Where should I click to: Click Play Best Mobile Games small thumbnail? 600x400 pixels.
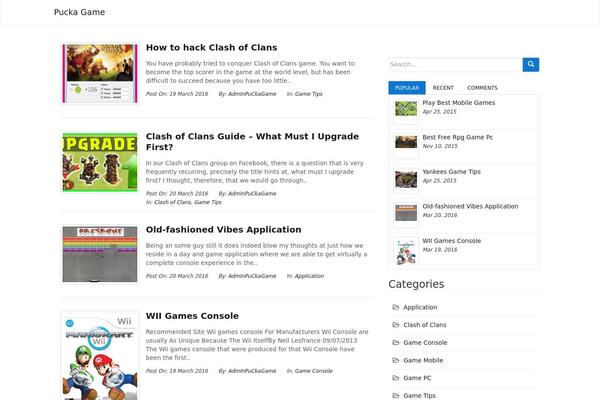click(406, 109)
